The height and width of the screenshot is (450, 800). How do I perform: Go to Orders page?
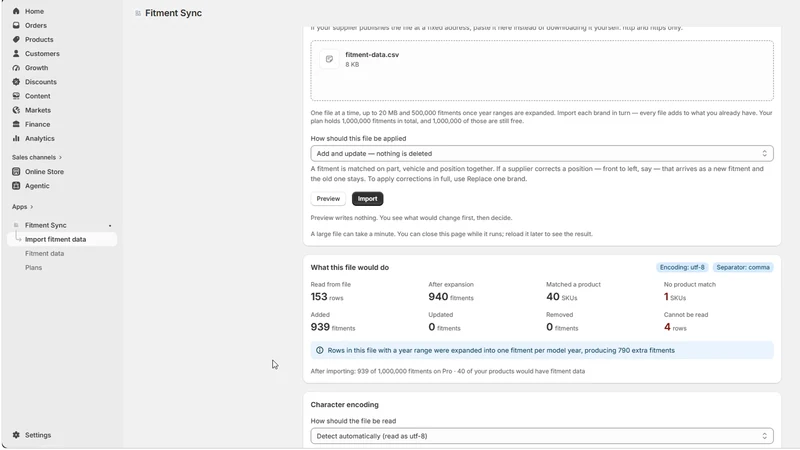point(36,25)
